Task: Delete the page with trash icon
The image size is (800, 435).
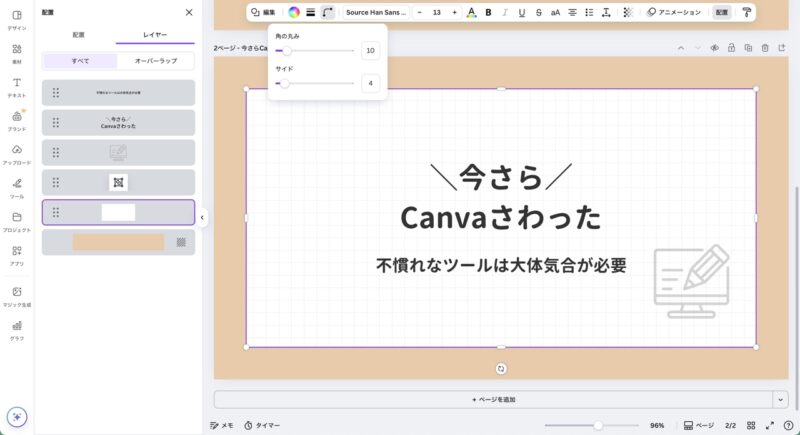Action: pos(765,48)
